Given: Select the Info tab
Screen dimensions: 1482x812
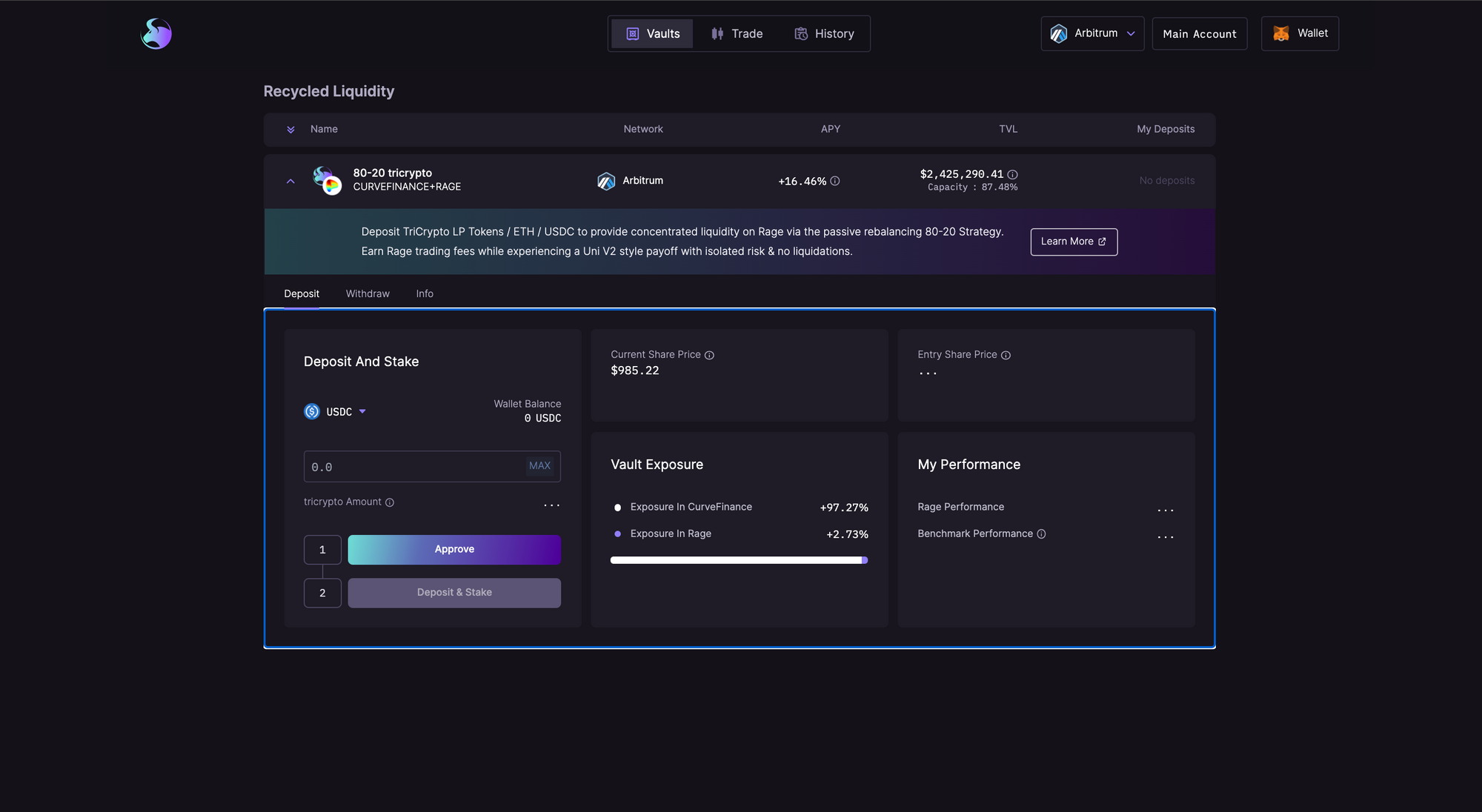Looking at the screenshot, I should (x=425, y=293).
